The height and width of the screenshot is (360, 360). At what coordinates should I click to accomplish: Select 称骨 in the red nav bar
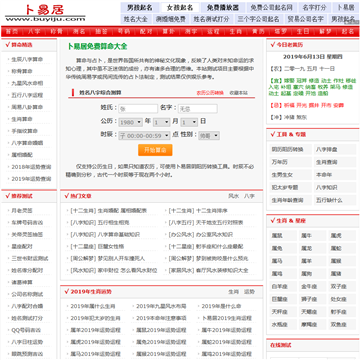(x=56, y=32)
